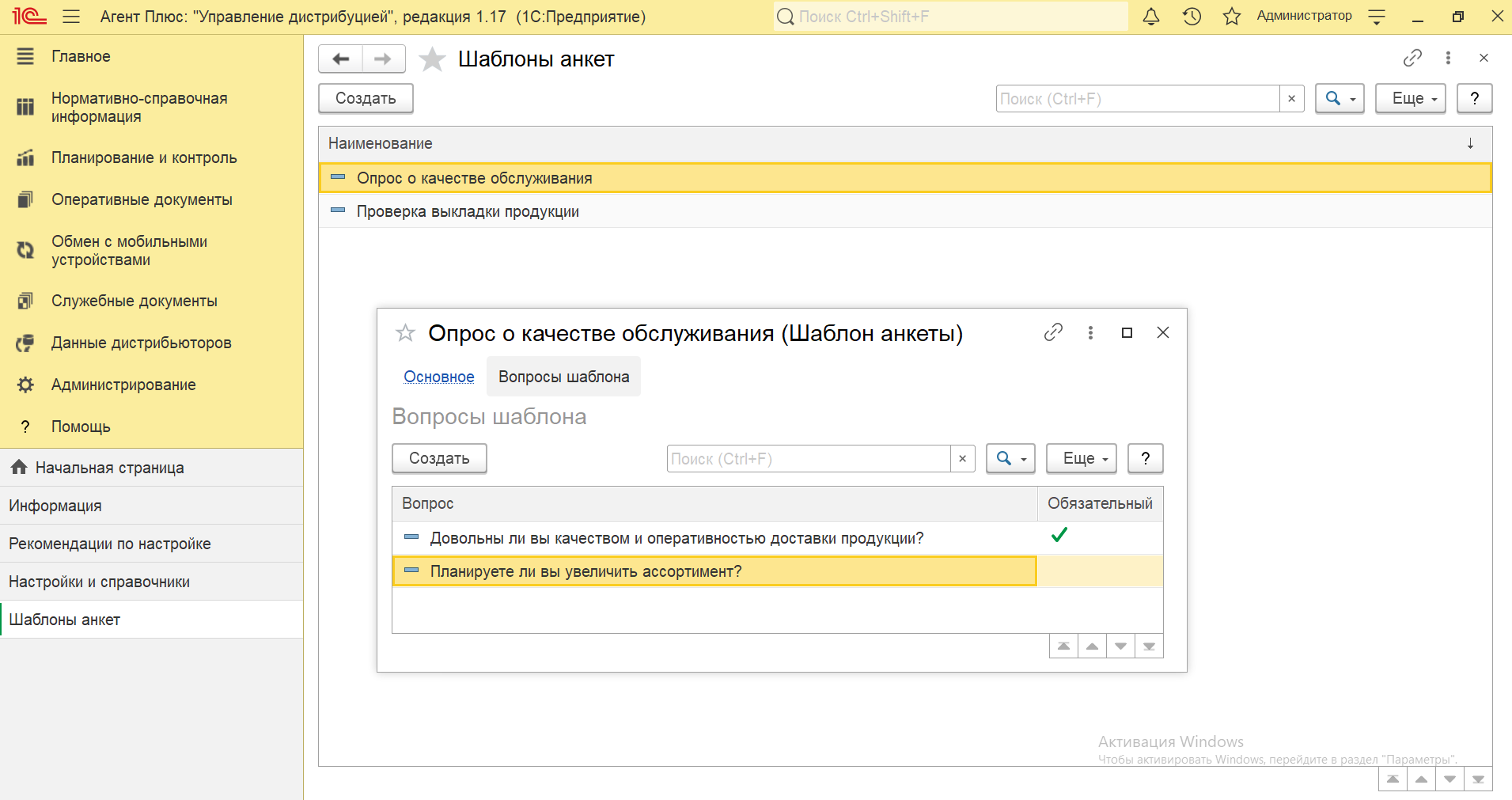Image resolution: width=1512 pixels, height=800 pixels.
Task: Click the Поиск field in Вопросы шаблона
Action: (x=809, y=459)
